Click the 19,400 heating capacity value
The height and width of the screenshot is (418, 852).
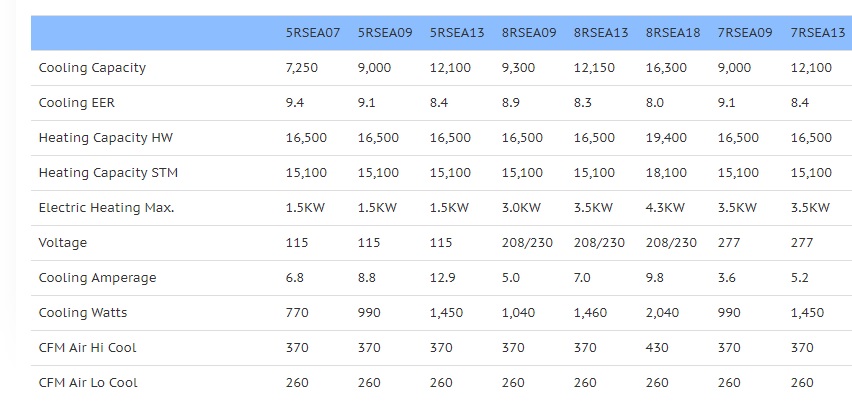pyautogui.click(x=666, y=138)
